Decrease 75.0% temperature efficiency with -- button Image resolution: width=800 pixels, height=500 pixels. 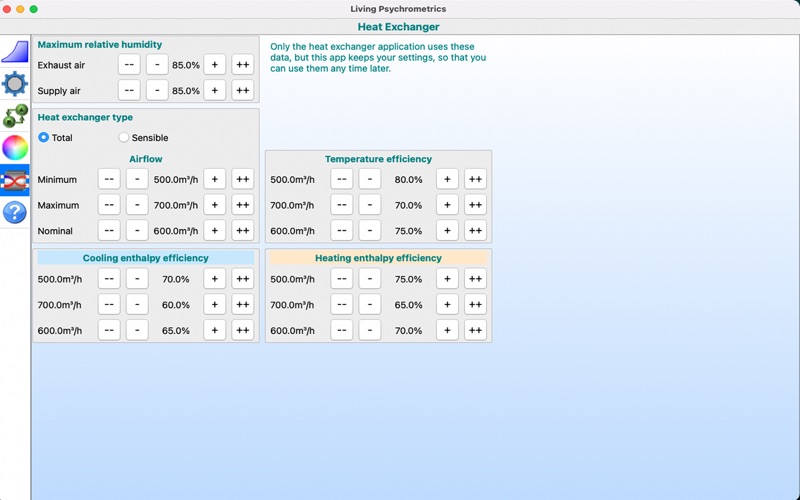click(x=342, y=230)
